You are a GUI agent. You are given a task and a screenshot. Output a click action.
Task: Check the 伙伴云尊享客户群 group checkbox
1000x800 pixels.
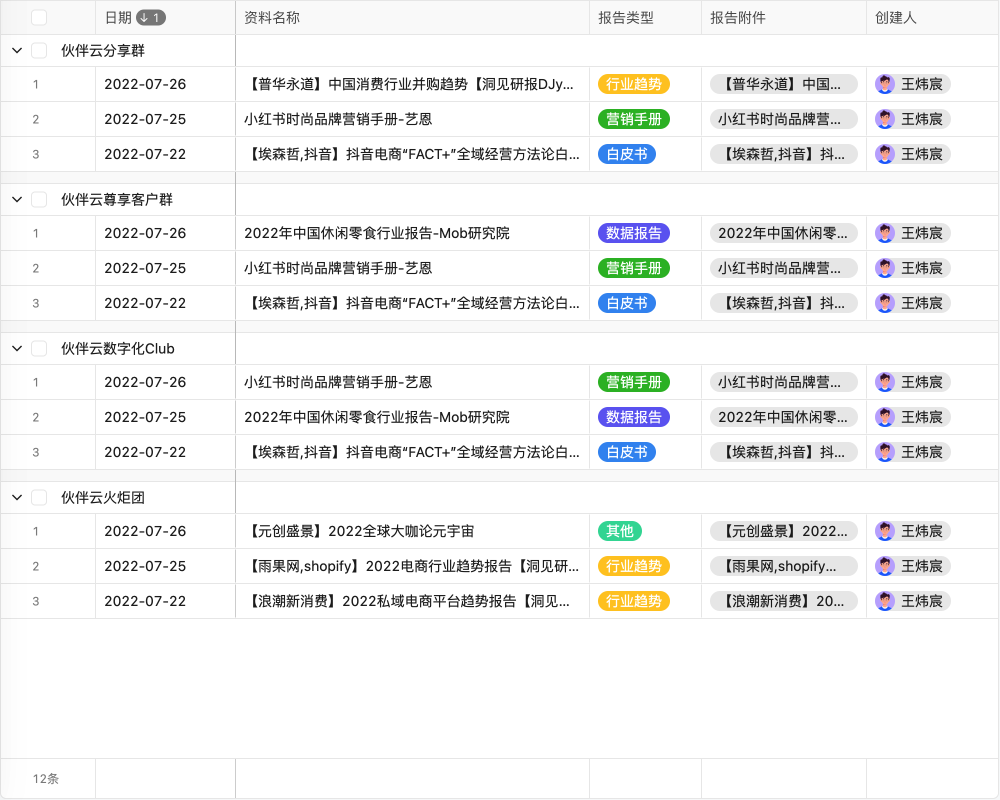(x=39, y=199)
